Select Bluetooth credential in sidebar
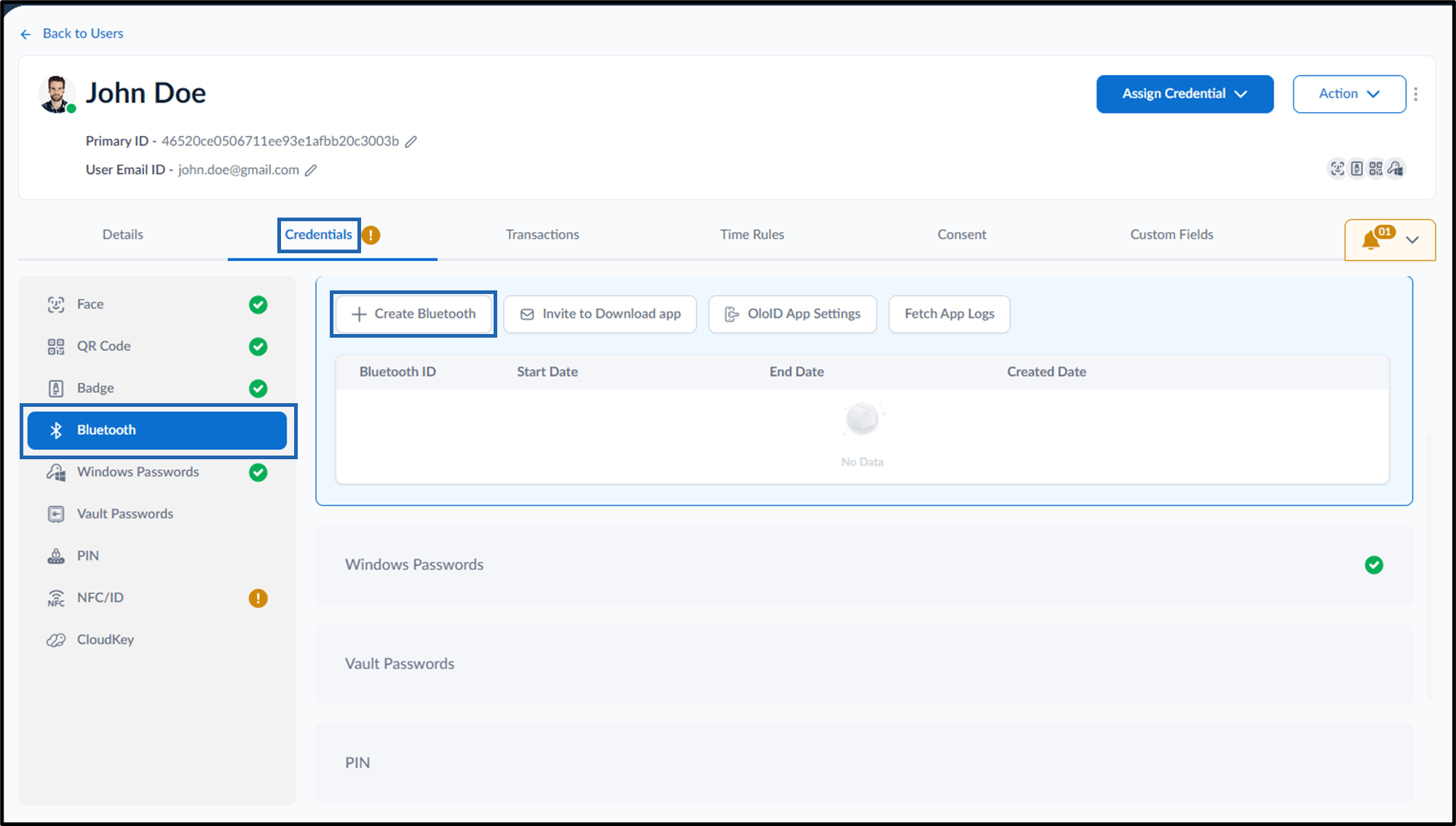 pyautogui.click(x=157, y=430)
